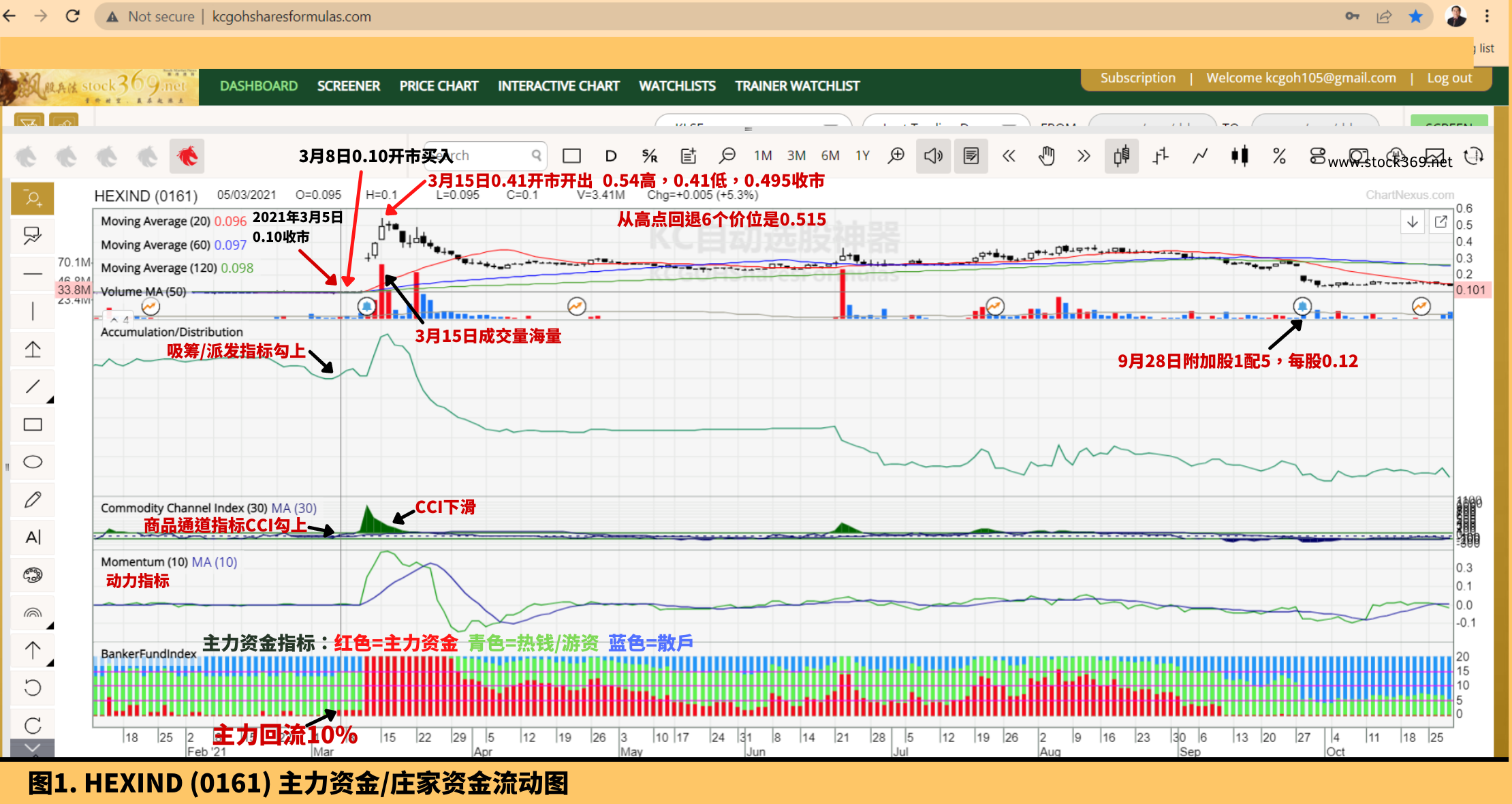Expand more drawing tools chevron
1512x804 pixels.
(x=33, y=748)
